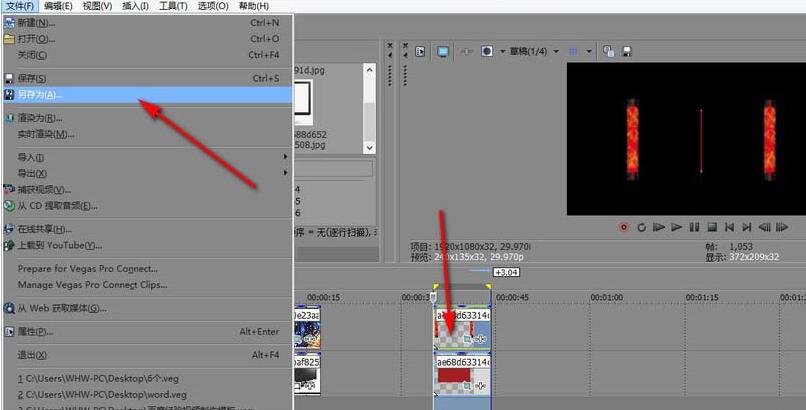Click the red record button in preview
This screenshot has height=410, width=806.
pos(624,227)
